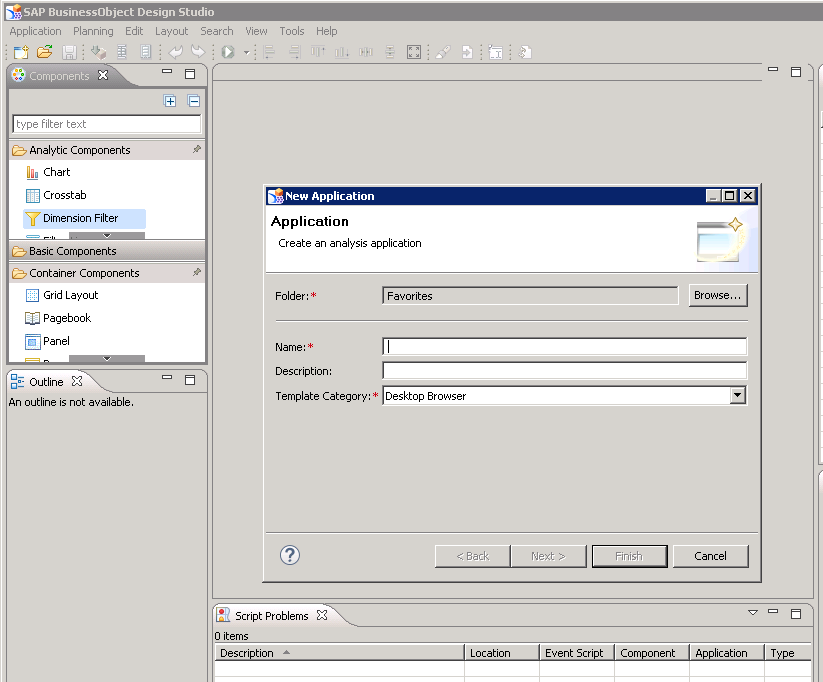Select the Chart component icon
Viewport: 823px width, 682px height.
(32, 172)
